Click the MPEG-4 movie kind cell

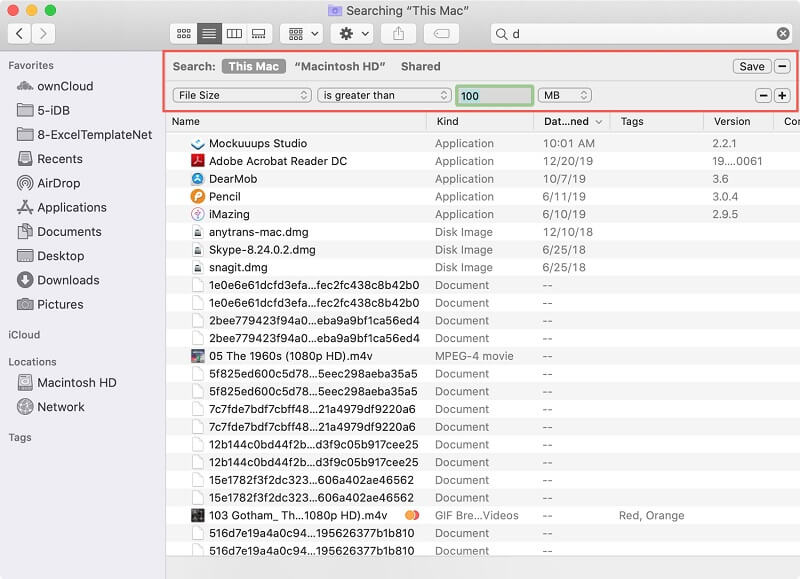click(474, 356)
